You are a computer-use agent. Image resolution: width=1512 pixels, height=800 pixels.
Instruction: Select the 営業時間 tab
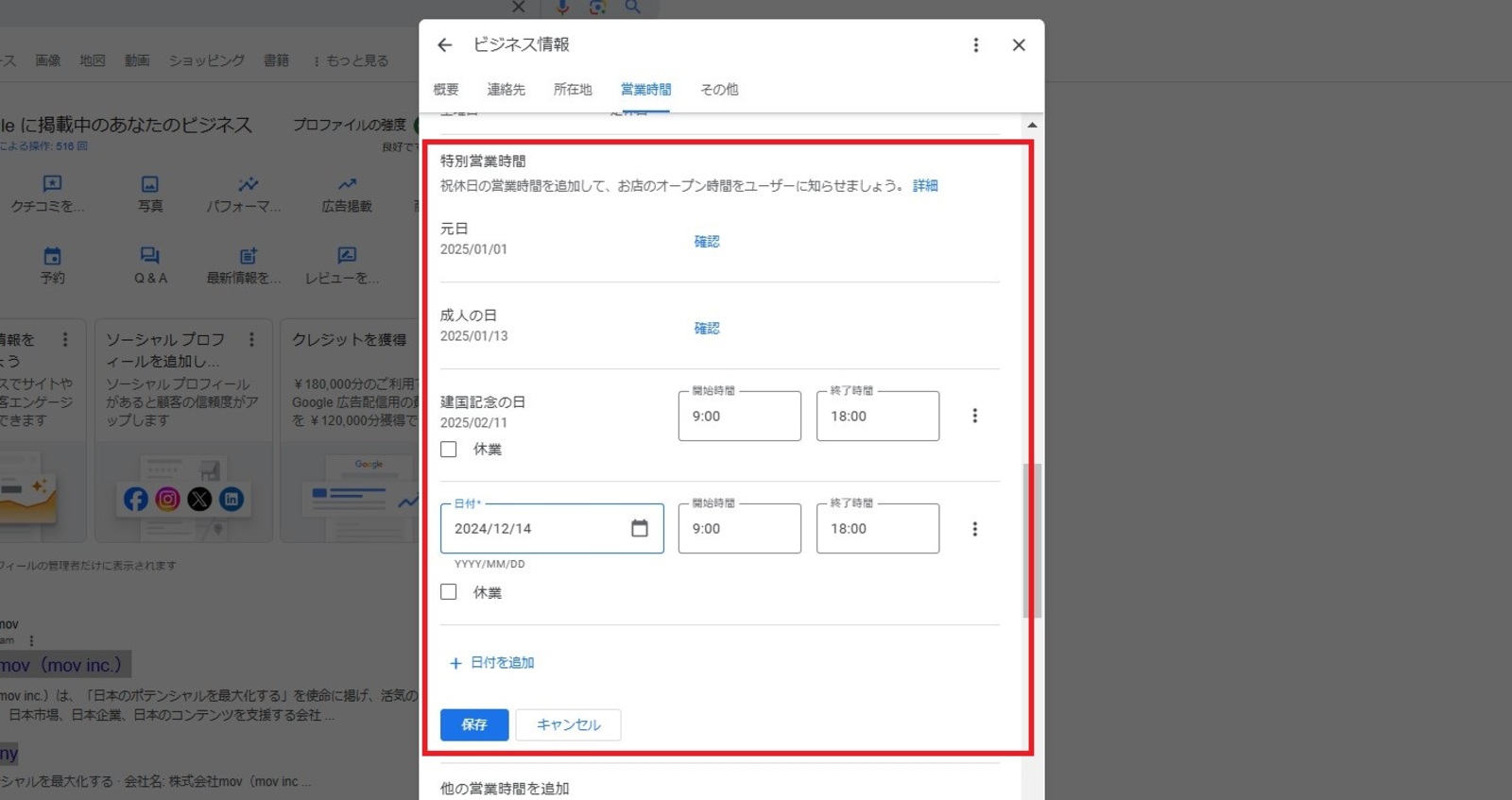(645, 90)
